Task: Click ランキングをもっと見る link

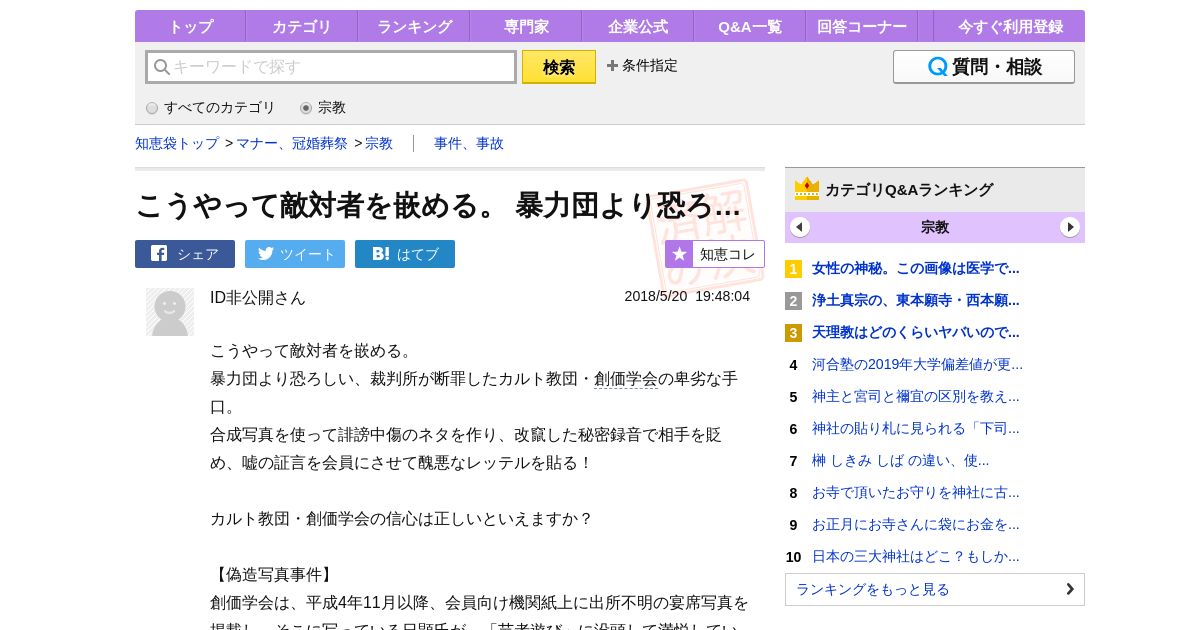Action: (935, 589)
